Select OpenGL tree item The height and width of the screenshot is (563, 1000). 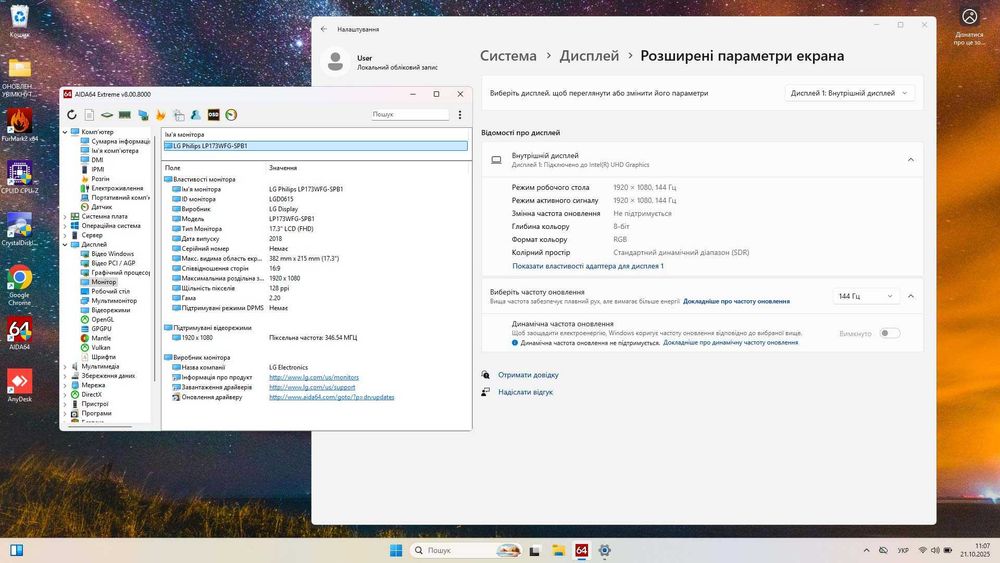click(102, 319)
